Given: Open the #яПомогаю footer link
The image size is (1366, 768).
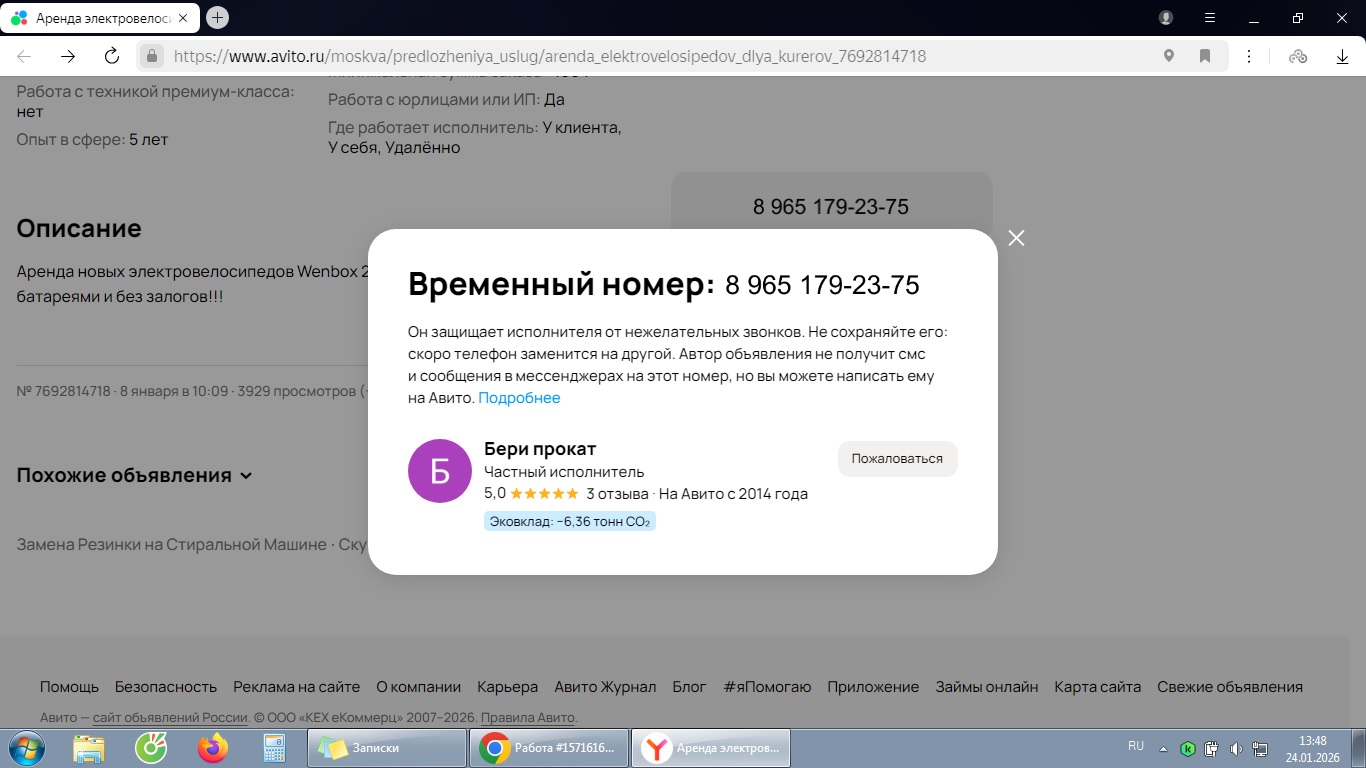Looking at the screenshot, I should (x=767, y=687).
